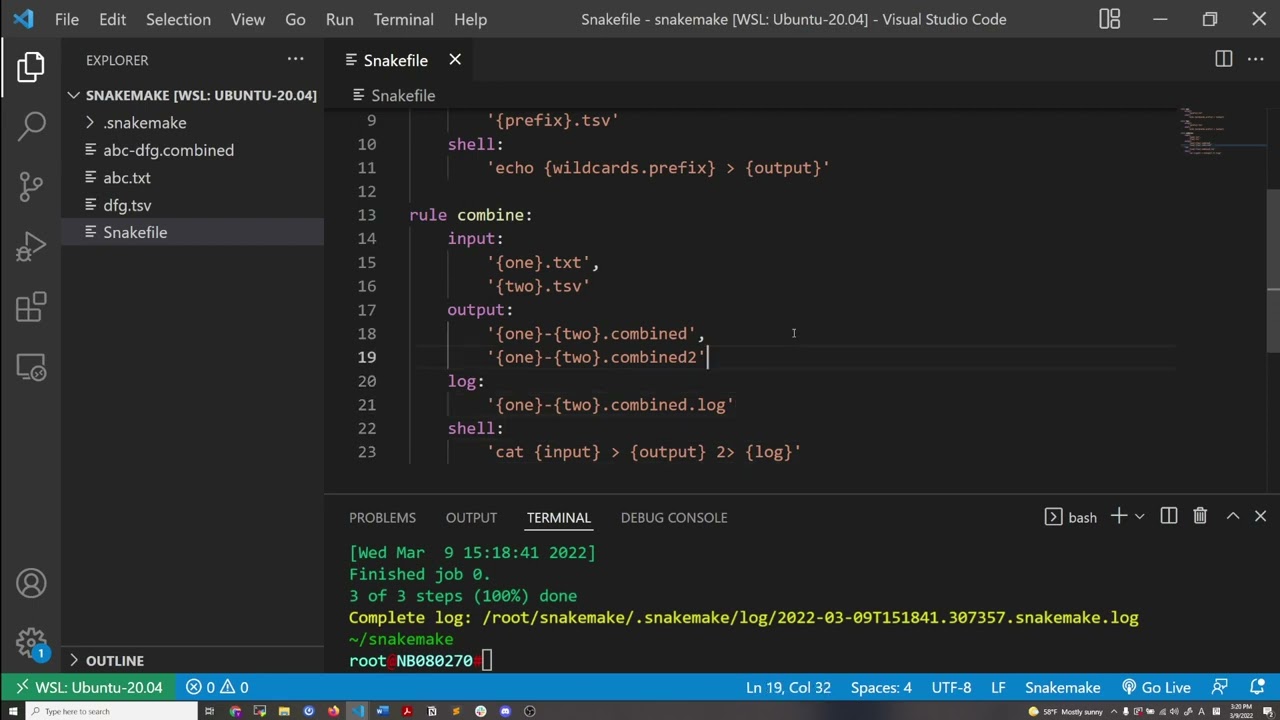1280x720 pixels.
Task: Open launch profile dropdown next to plus
Action: coord(1139,517)
